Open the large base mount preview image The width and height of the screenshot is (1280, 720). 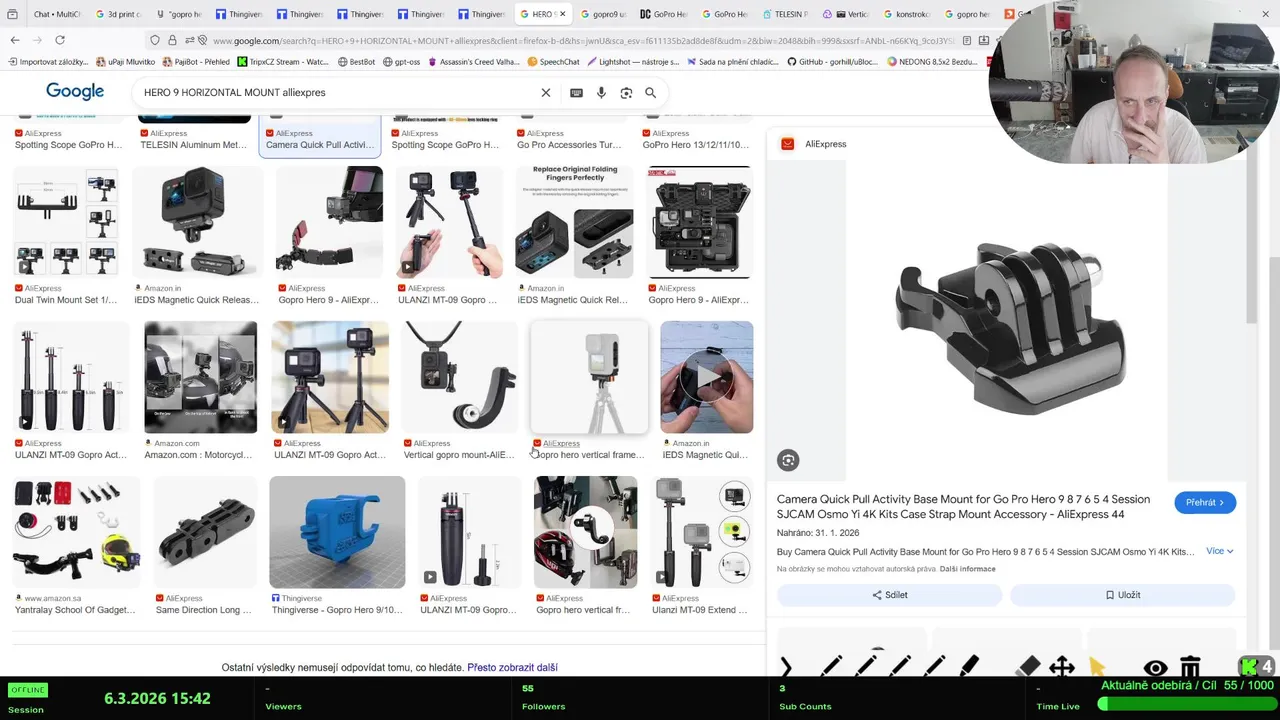coord(1007,320)
